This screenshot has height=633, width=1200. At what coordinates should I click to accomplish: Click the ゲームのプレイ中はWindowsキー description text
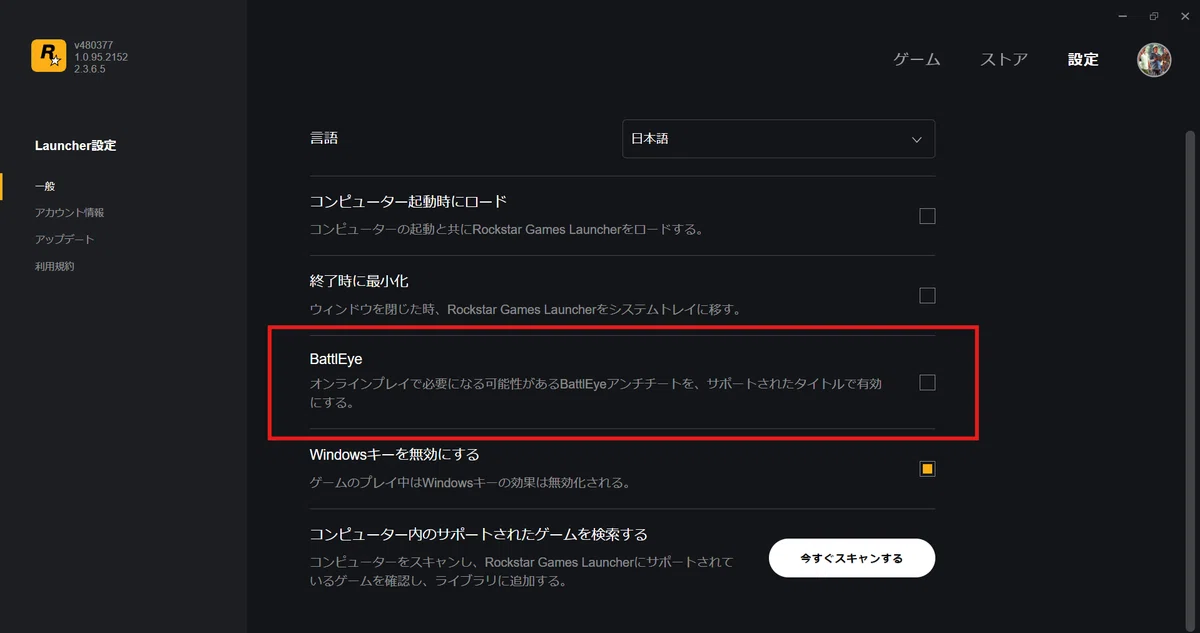pos(469,483)
